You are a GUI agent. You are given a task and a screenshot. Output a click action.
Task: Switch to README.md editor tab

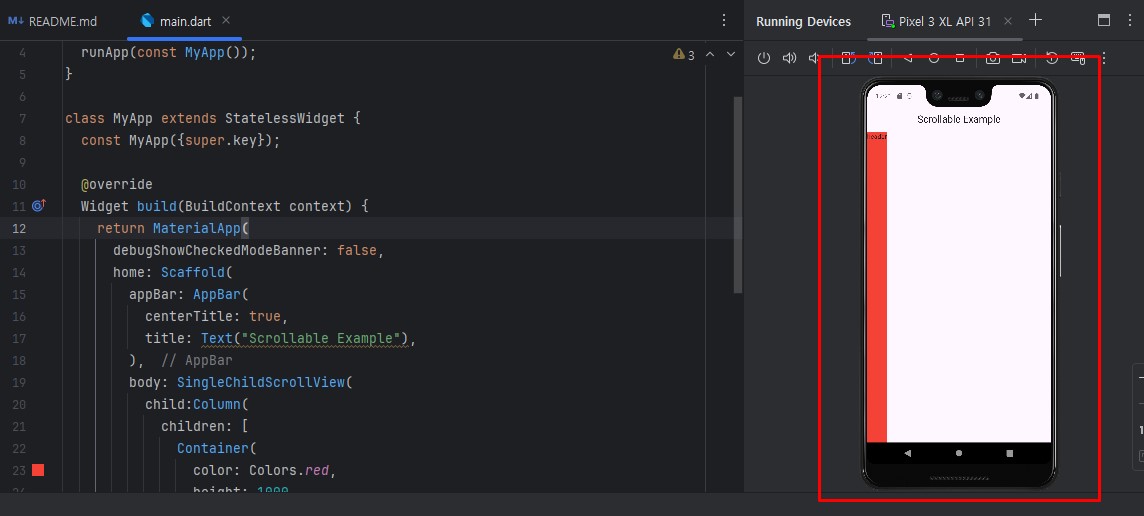click(53, 21)
